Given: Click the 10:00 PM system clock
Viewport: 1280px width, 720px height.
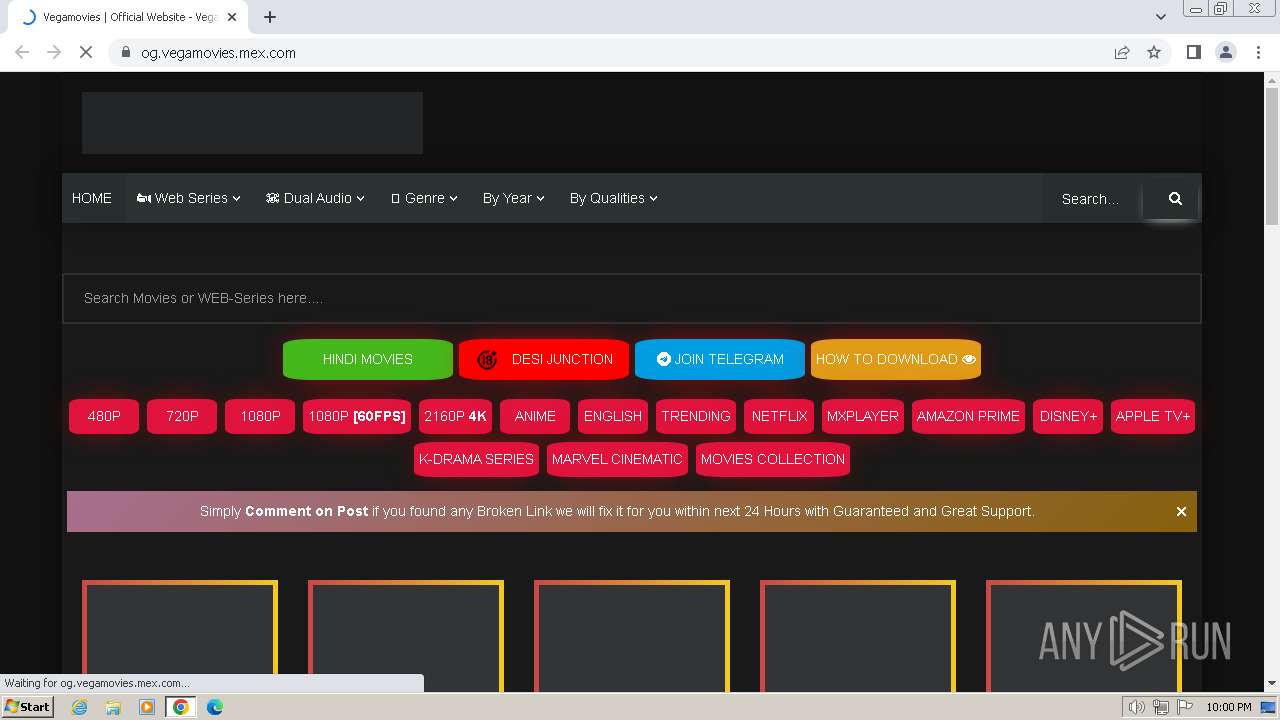Looking at the screenshot, I should (1229, 707).
